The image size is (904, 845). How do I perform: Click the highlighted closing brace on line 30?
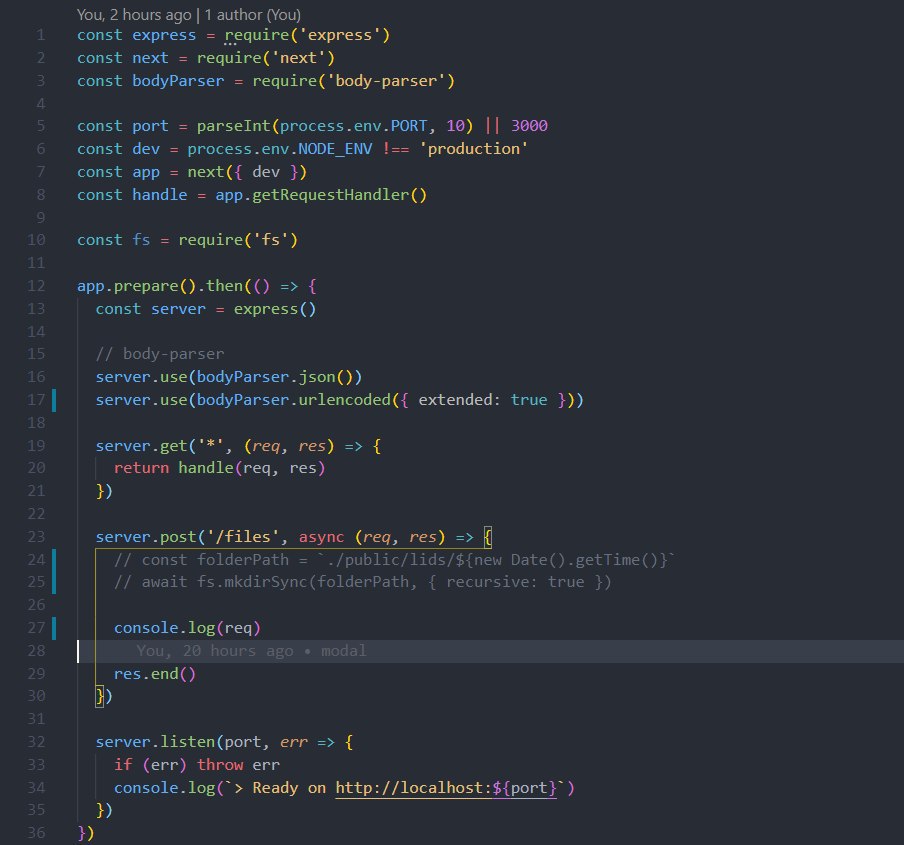point(100,696)
